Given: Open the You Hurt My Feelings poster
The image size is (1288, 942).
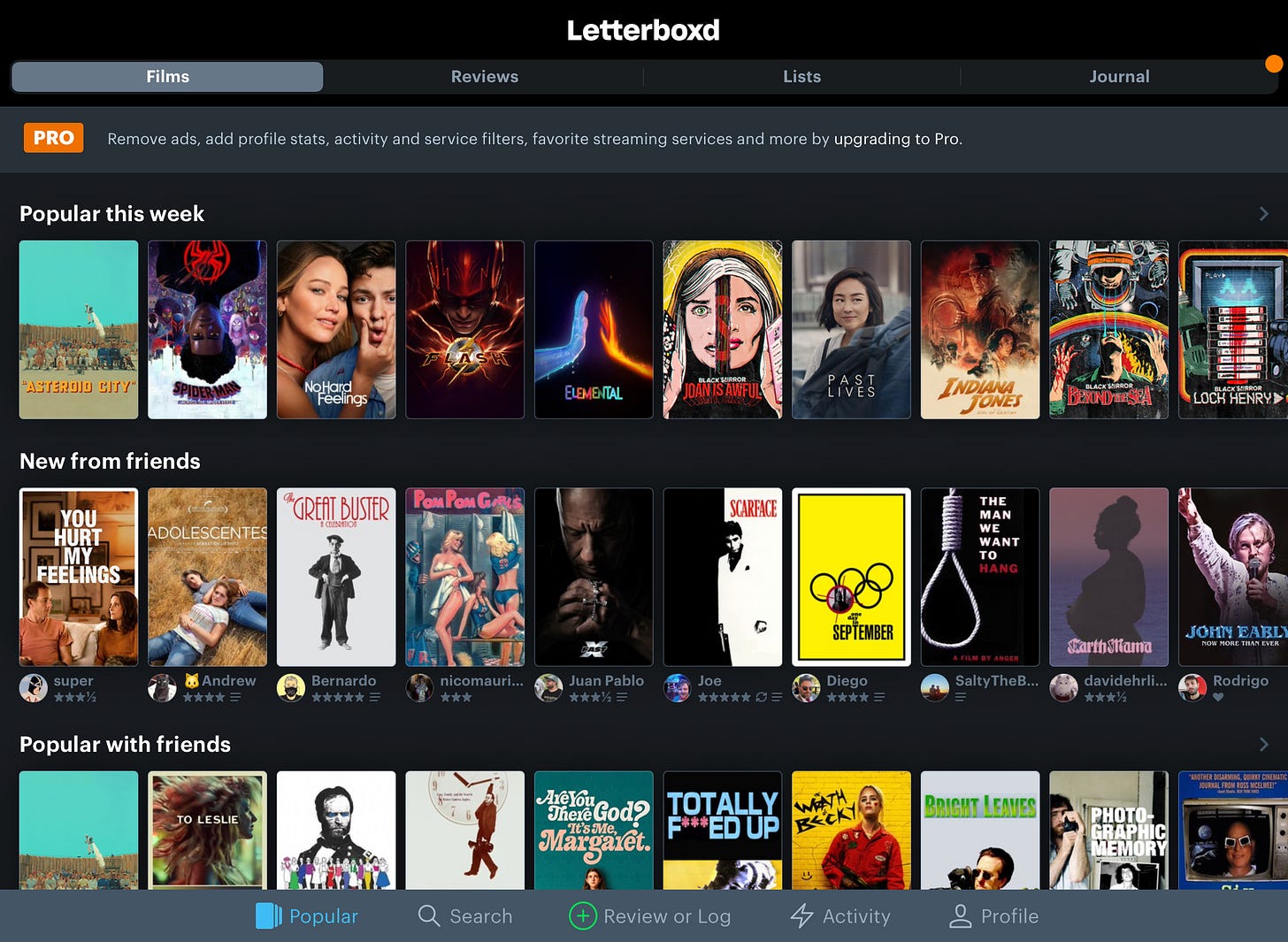Looking at the screenshot, I should 79,578.
